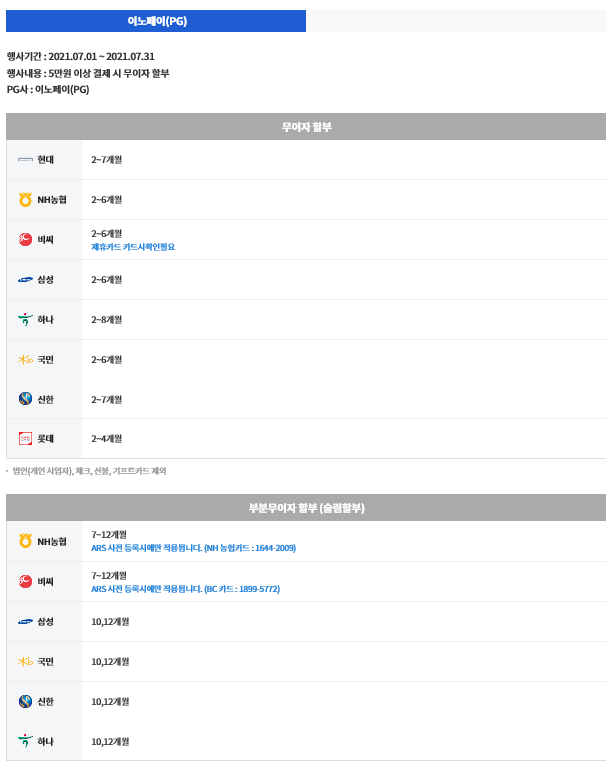Click 비씨 logo in 부분무이자 할부 table

click(x=26, y=581)
